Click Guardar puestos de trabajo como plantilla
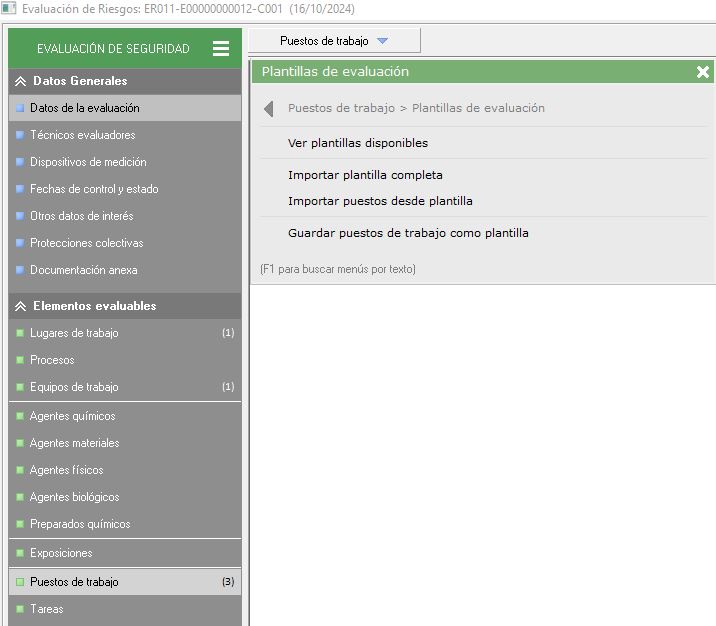The height and width of the screenshot is (626, 716). click(408, 233)
